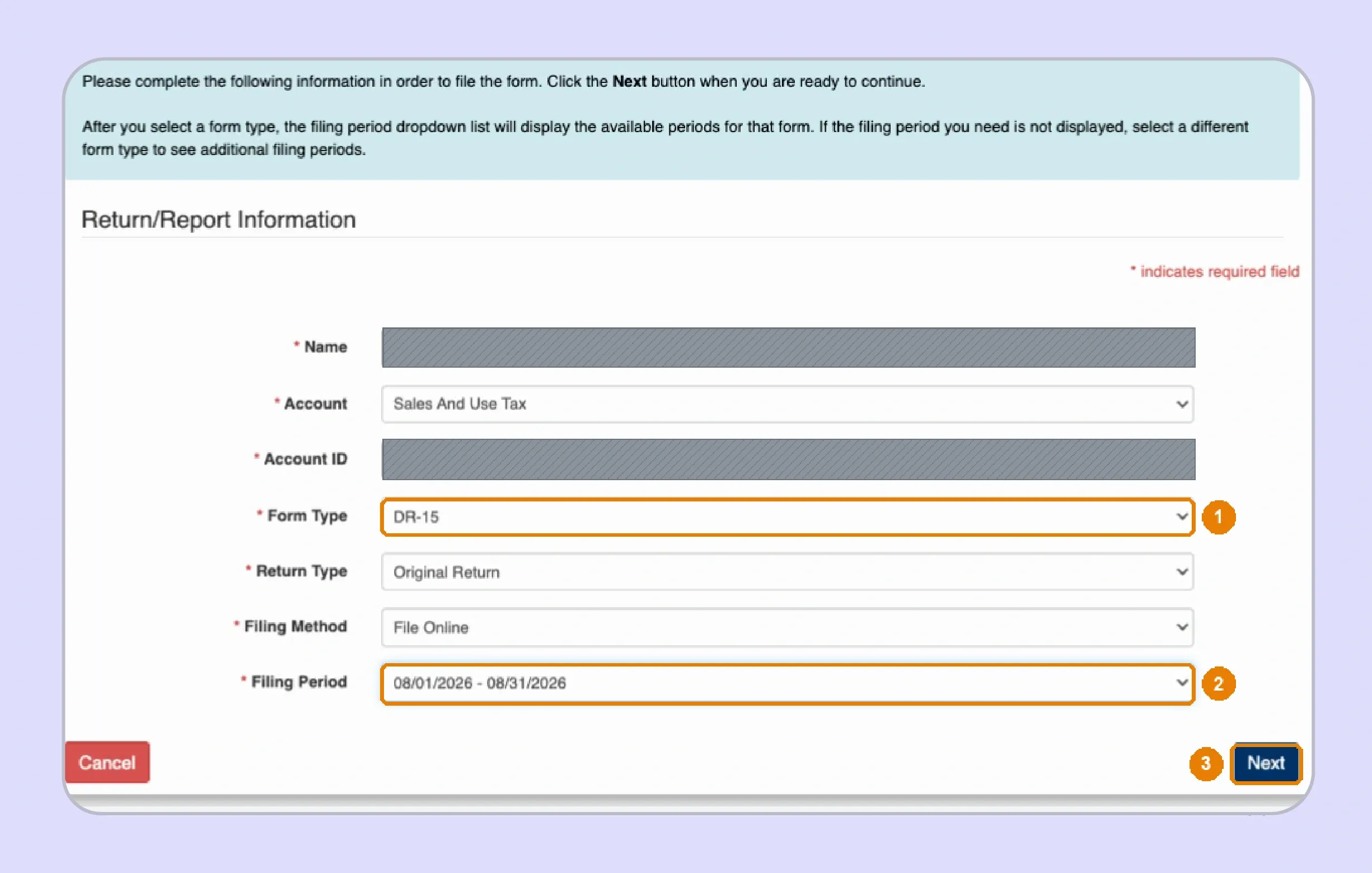Screen dimensions: 1372x873
Task: Click the 'indicates required field' note
Action: point(1215,271)
